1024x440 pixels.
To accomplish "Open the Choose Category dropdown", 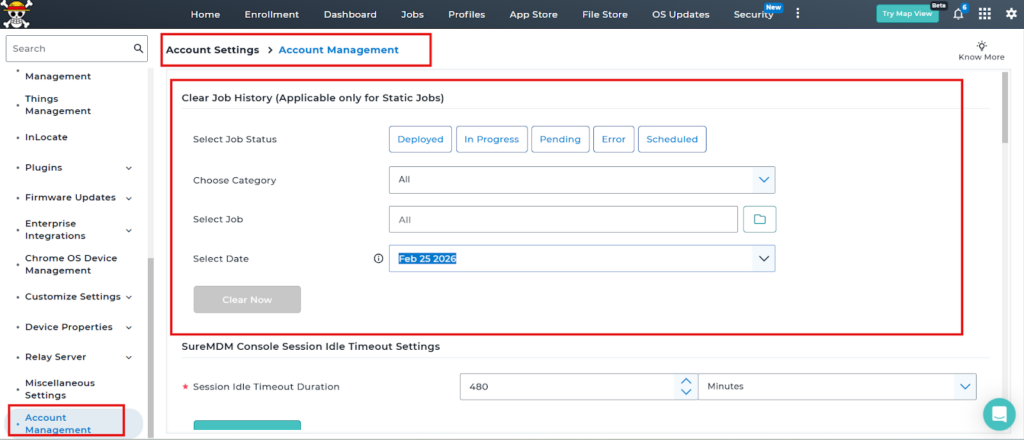I will [764, 180].
